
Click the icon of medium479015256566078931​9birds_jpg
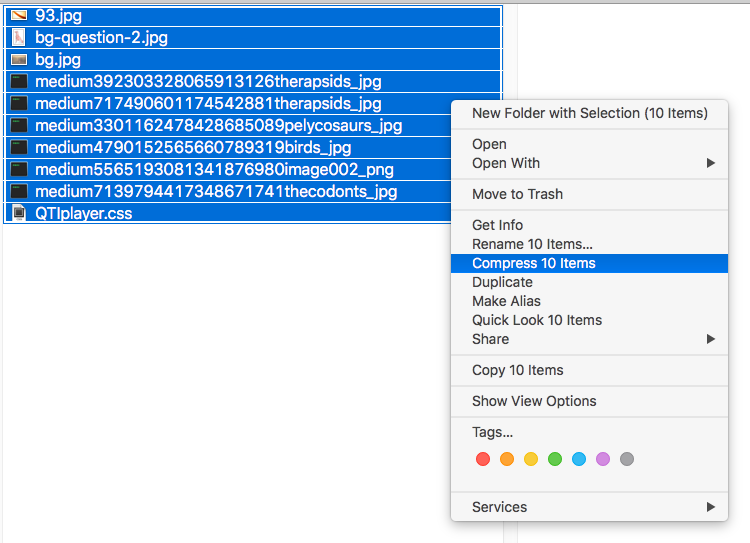pyautogui.click(x=19, y=147)
